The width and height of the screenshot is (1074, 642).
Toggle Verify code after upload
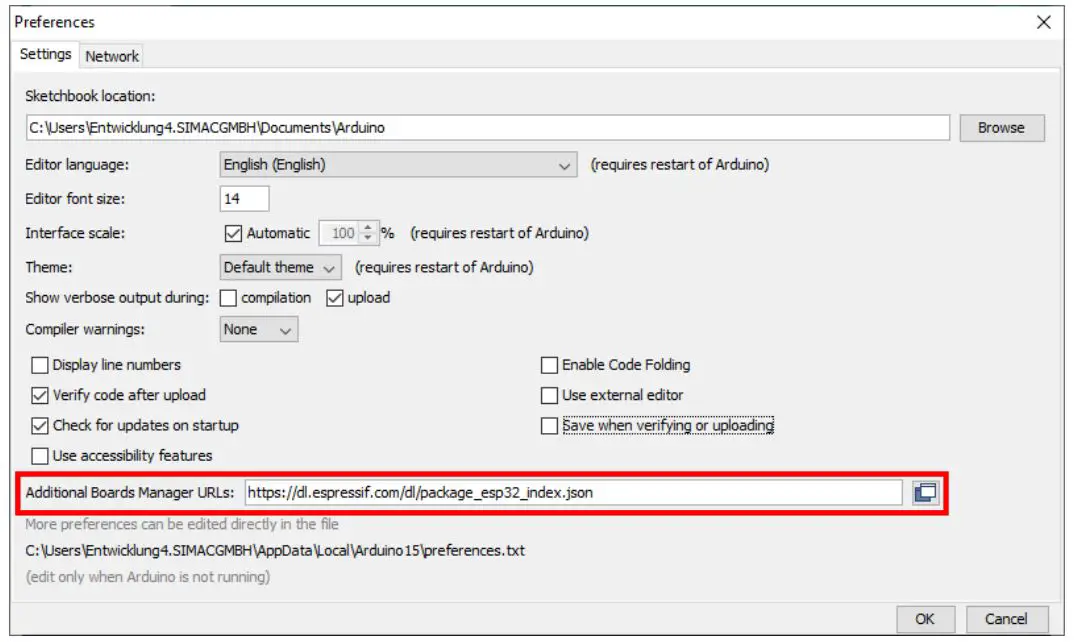[40, 395]
